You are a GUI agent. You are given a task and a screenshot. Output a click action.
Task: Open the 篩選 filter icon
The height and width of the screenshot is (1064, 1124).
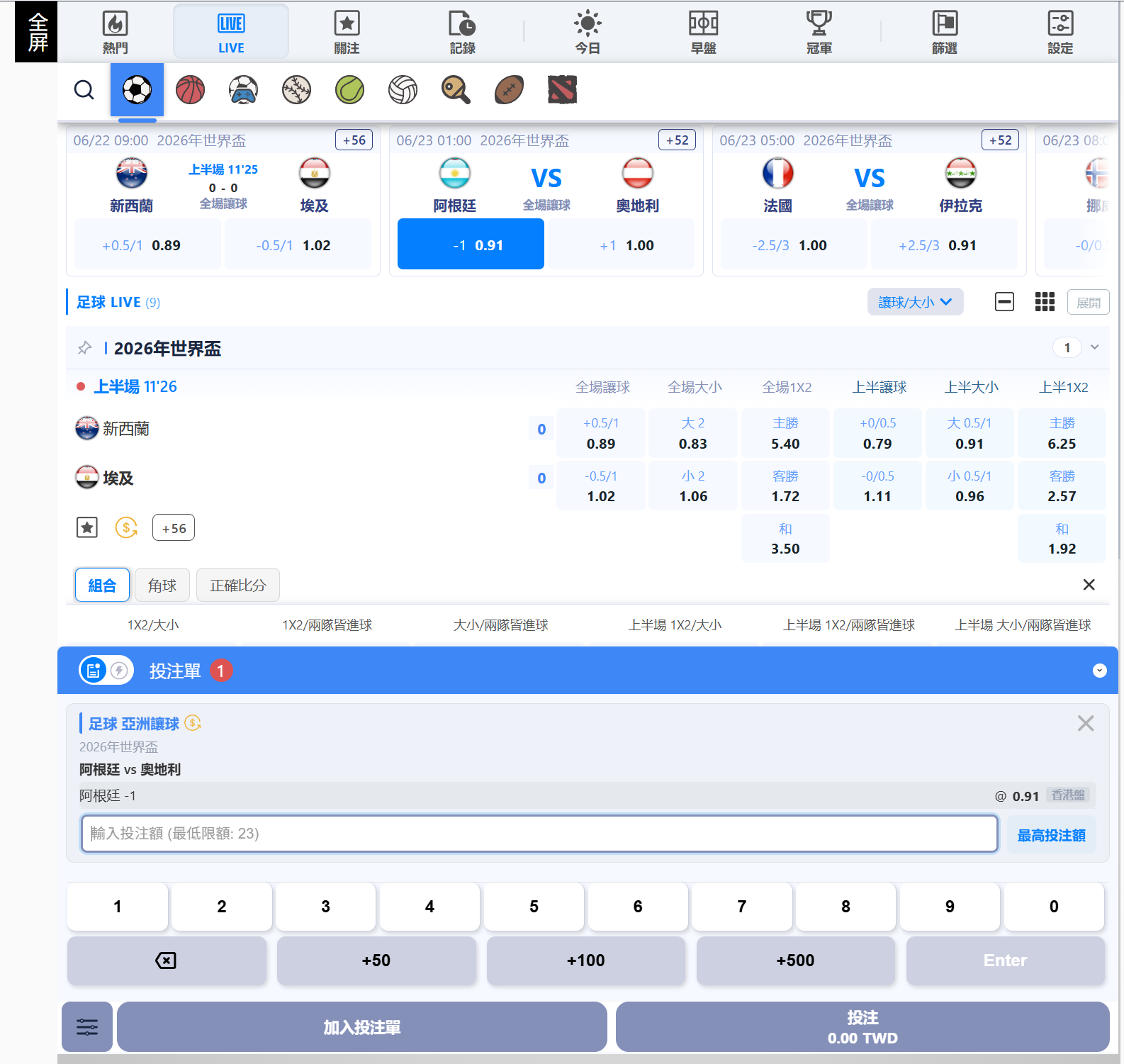tap(945, 32)
